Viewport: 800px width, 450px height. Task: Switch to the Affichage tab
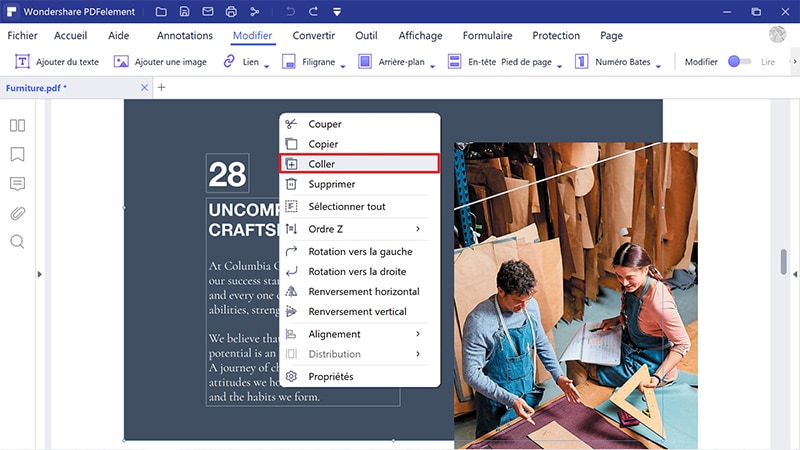click(420, 35)
